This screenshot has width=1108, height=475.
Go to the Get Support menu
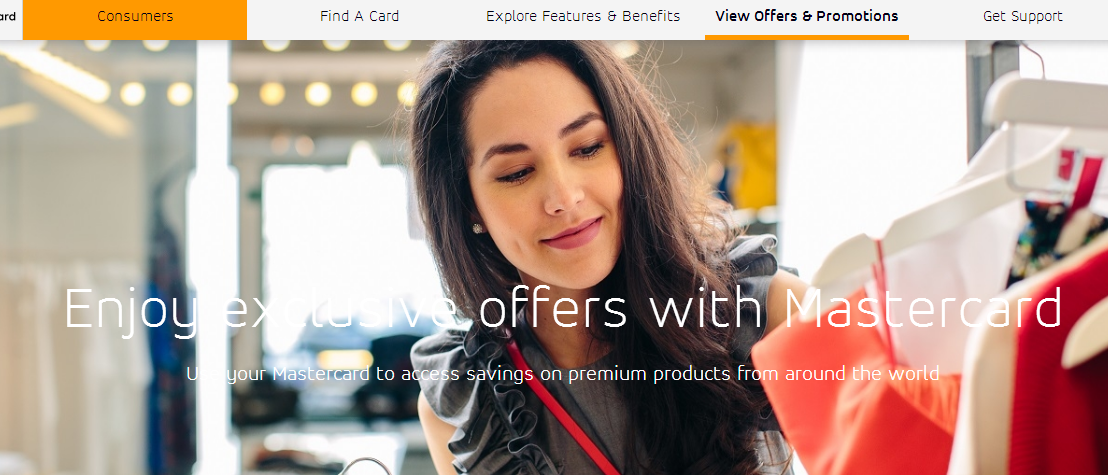click(x=1022, y=16)
